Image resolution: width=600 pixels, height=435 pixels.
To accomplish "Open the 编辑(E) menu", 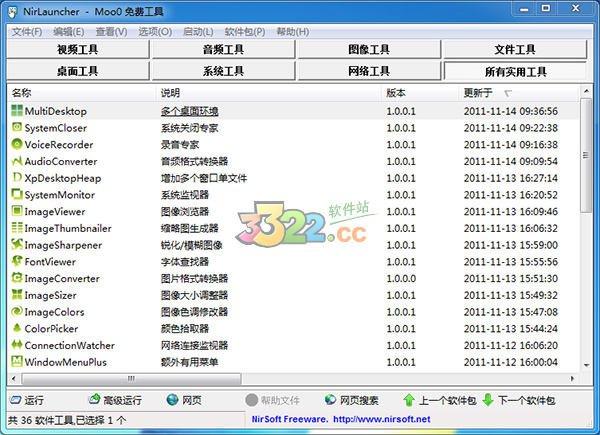I will 69,32.
